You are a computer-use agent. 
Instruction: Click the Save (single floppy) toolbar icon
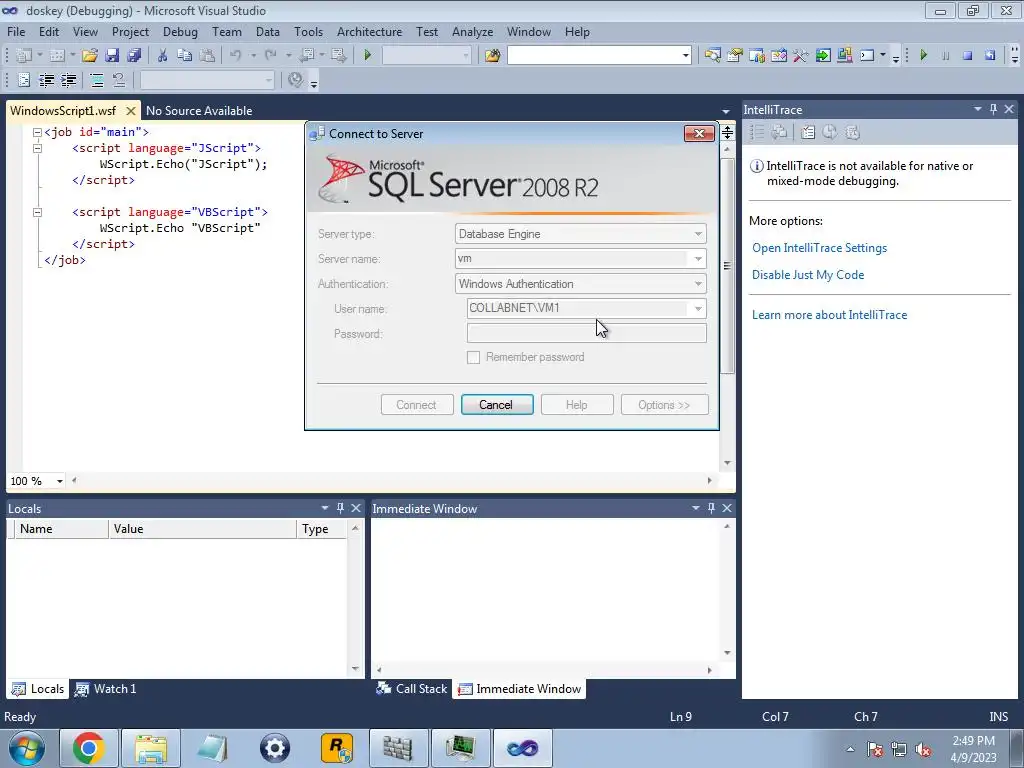point(112,56)
